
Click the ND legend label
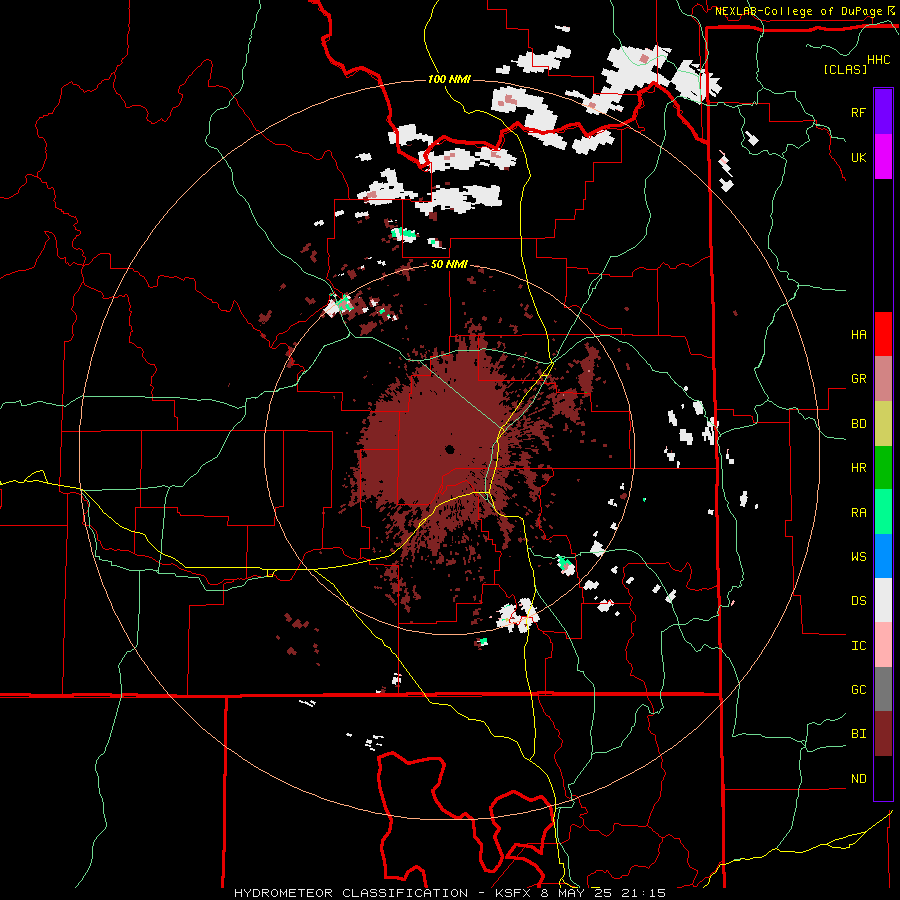[858, 779]
